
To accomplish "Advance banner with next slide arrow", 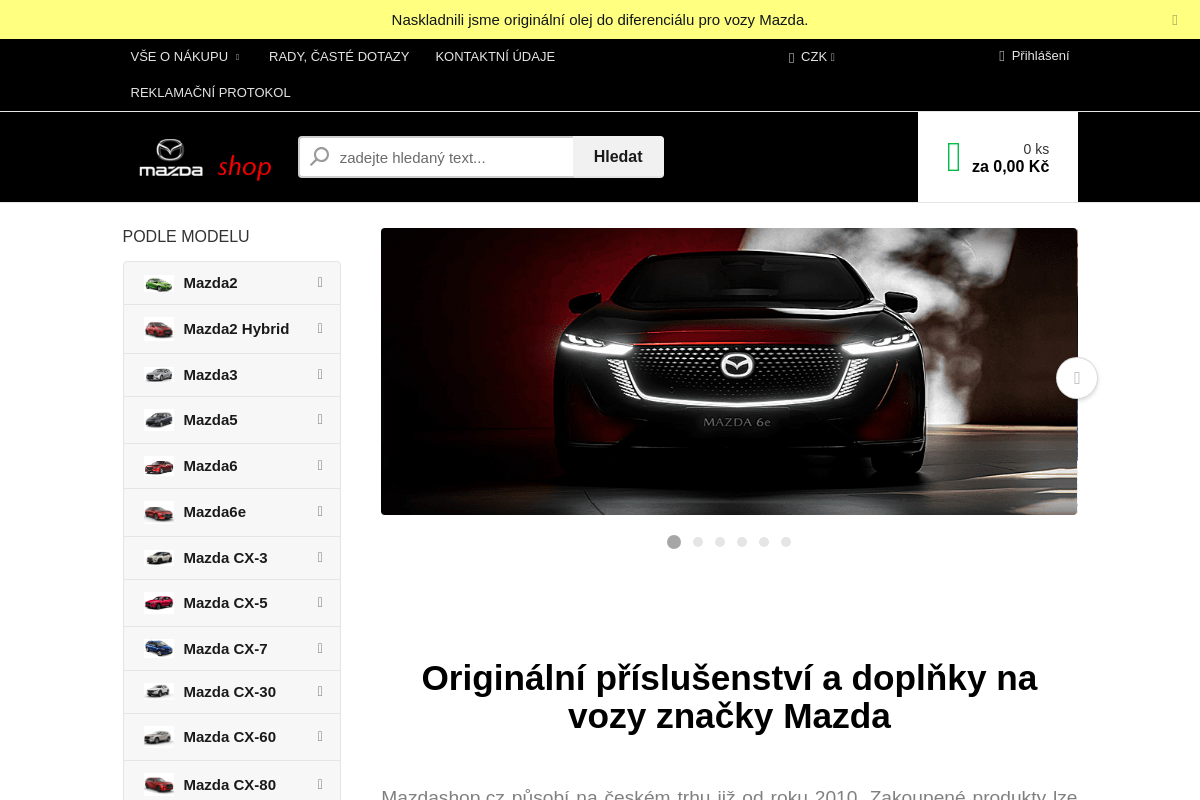I will [1077, 378].
